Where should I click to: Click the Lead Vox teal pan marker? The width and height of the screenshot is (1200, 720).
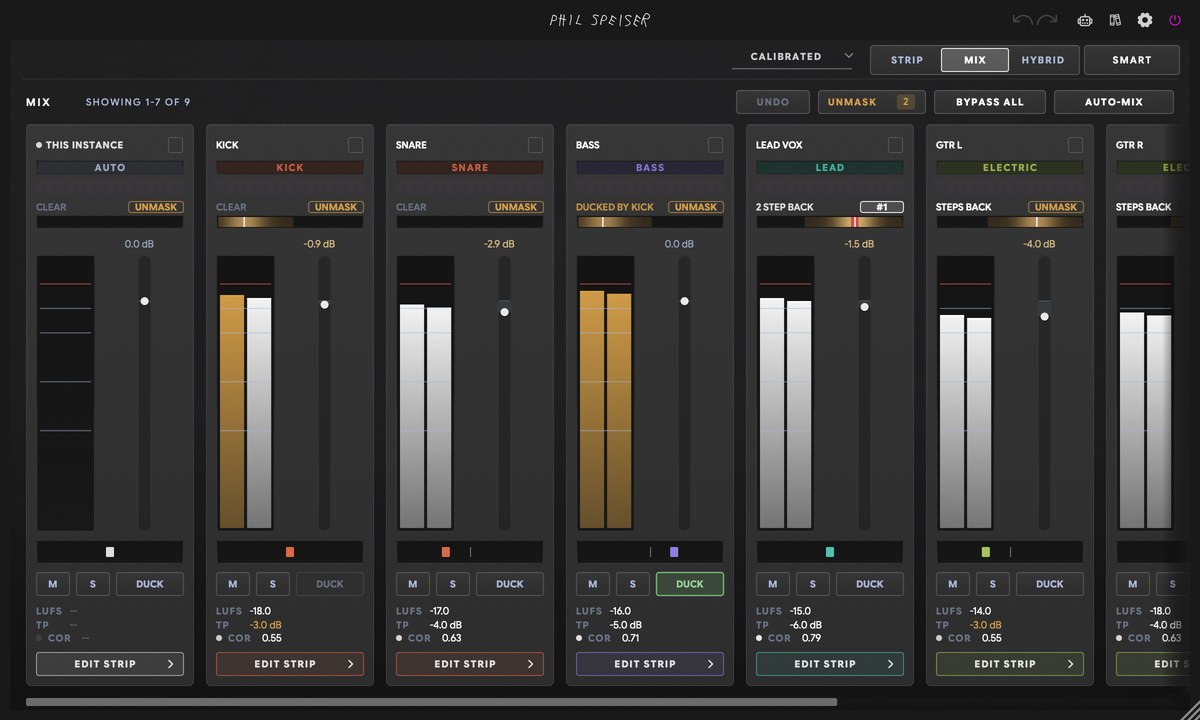830,552
